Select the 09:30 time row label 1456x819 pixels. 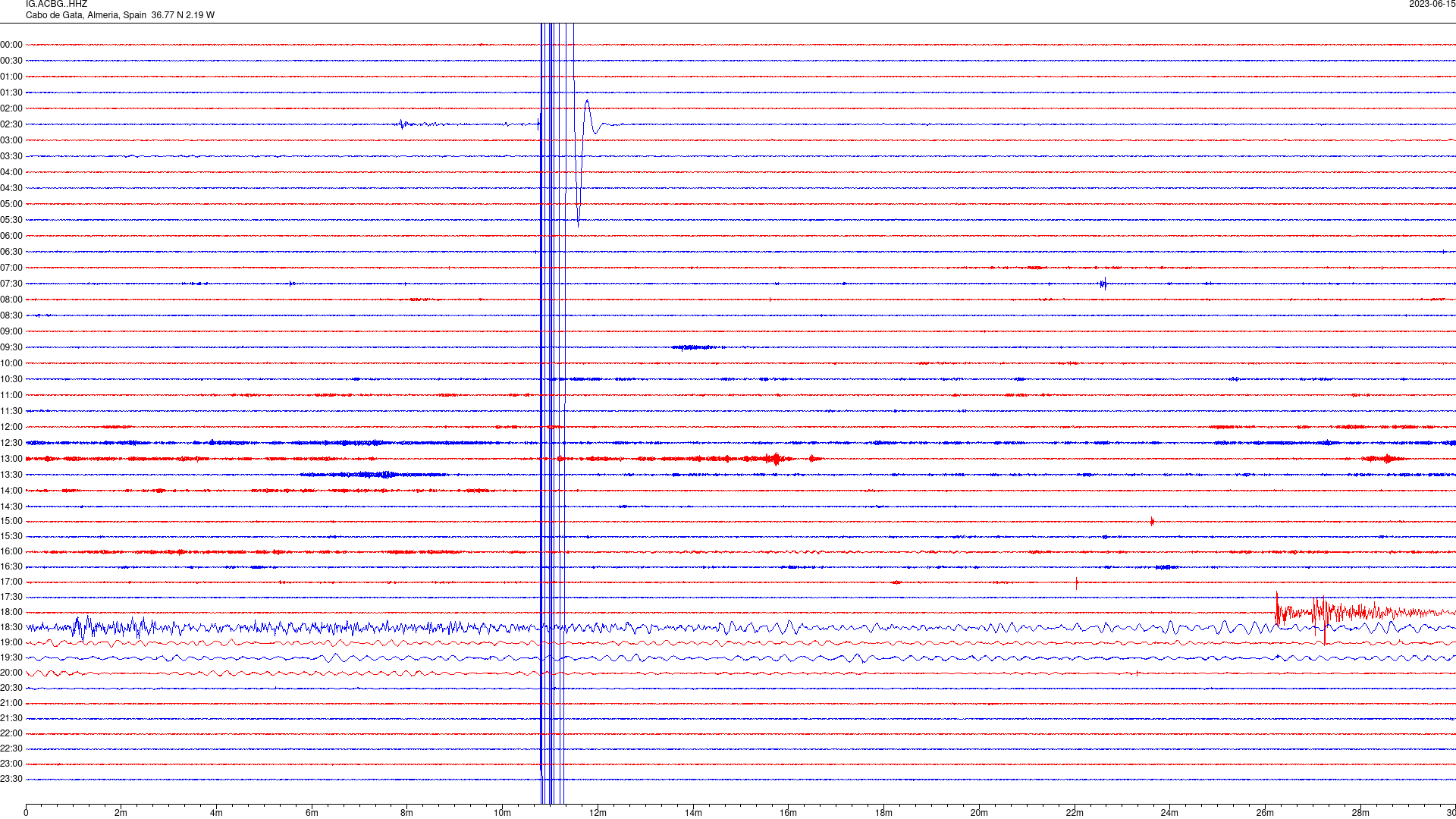click(x=11, y=347)
